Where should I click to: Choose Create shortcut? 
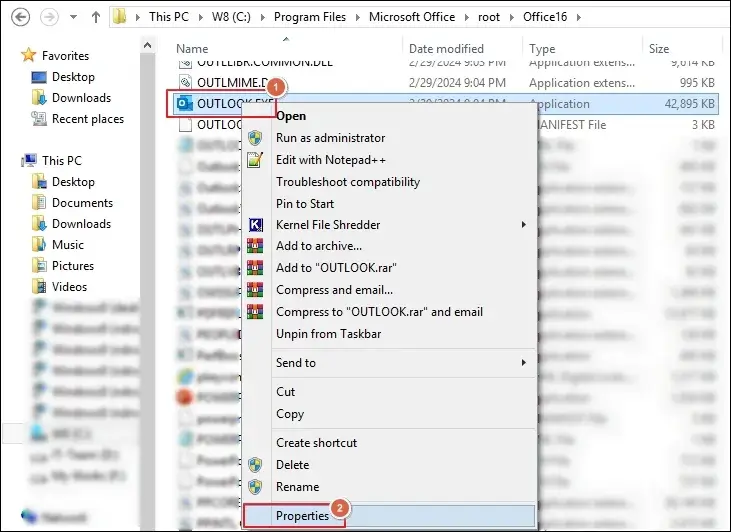coord(390,442)
